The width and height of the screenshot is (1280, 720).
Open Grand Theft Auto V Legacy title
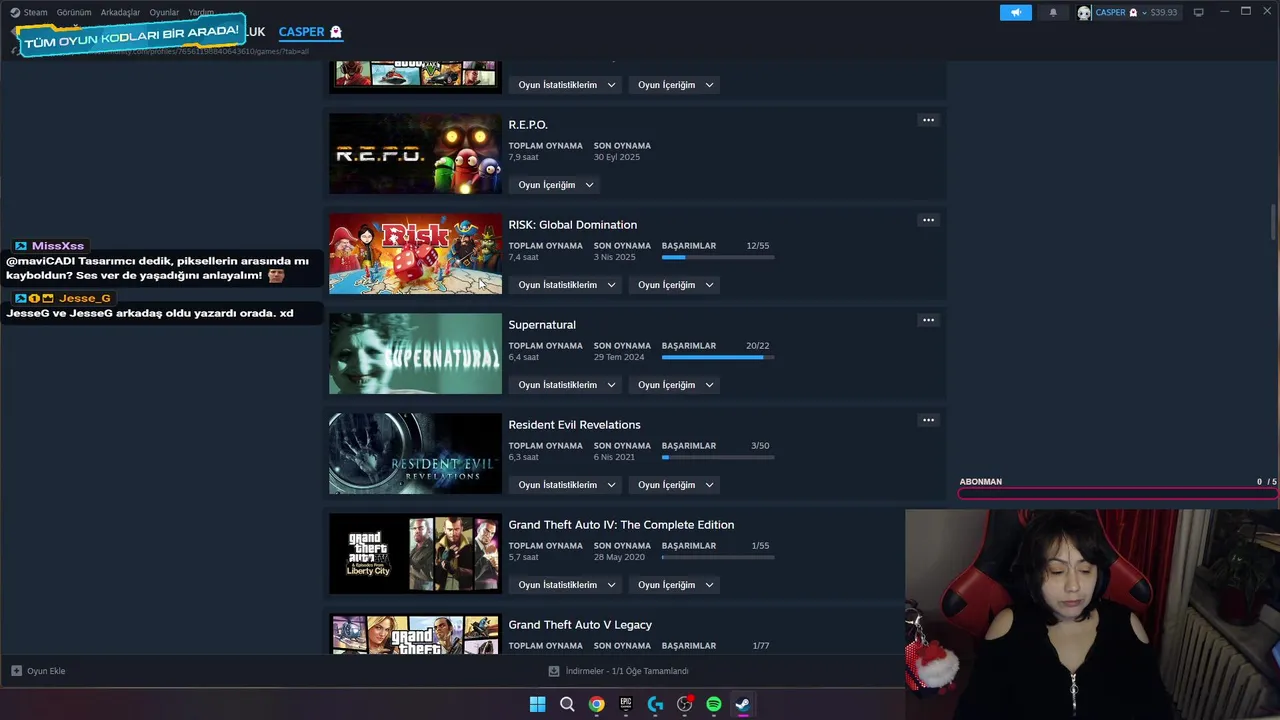pos(580,625)
